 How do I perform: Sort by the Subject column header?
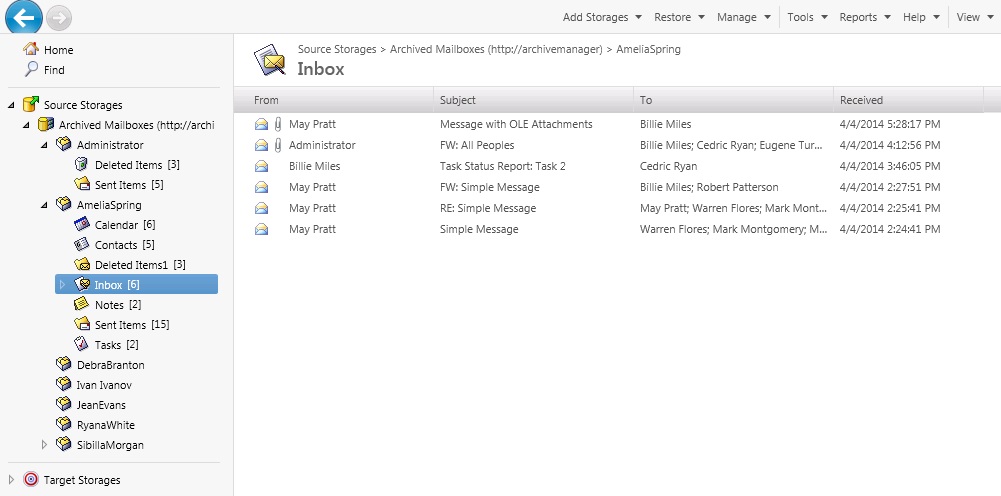[x=534, y=100]
